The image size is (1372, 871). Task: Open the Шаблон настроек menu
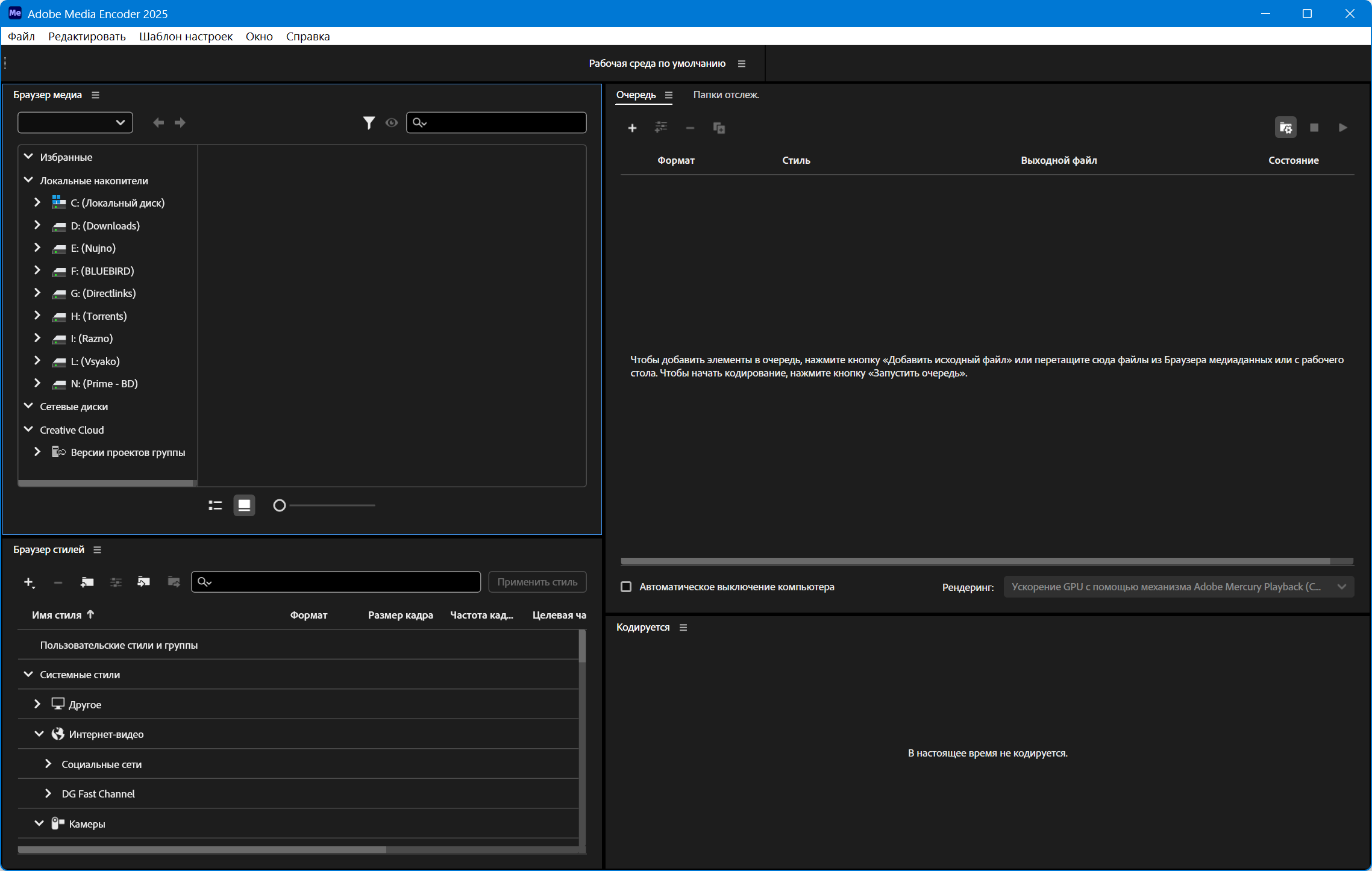pyautogui.click(x=186, y=37)
